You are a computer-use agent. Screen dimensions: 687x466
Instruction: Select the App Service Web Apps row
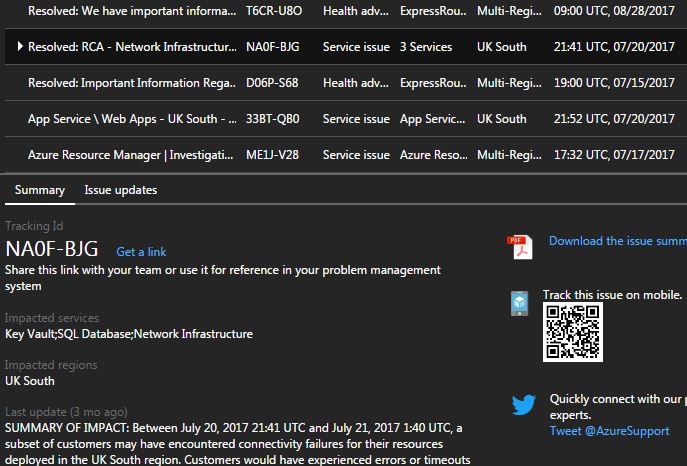click(x=130, y=119)
